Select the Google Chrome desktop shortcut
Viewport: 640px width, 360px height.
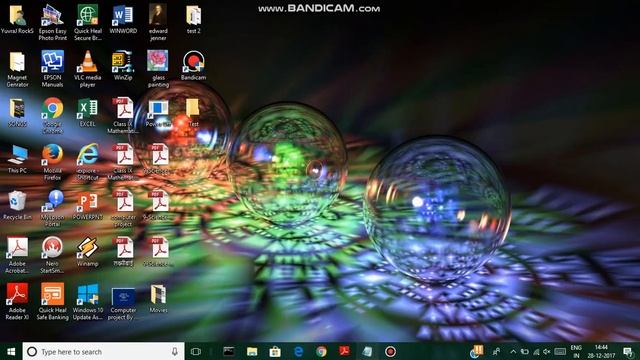[53, 116]
